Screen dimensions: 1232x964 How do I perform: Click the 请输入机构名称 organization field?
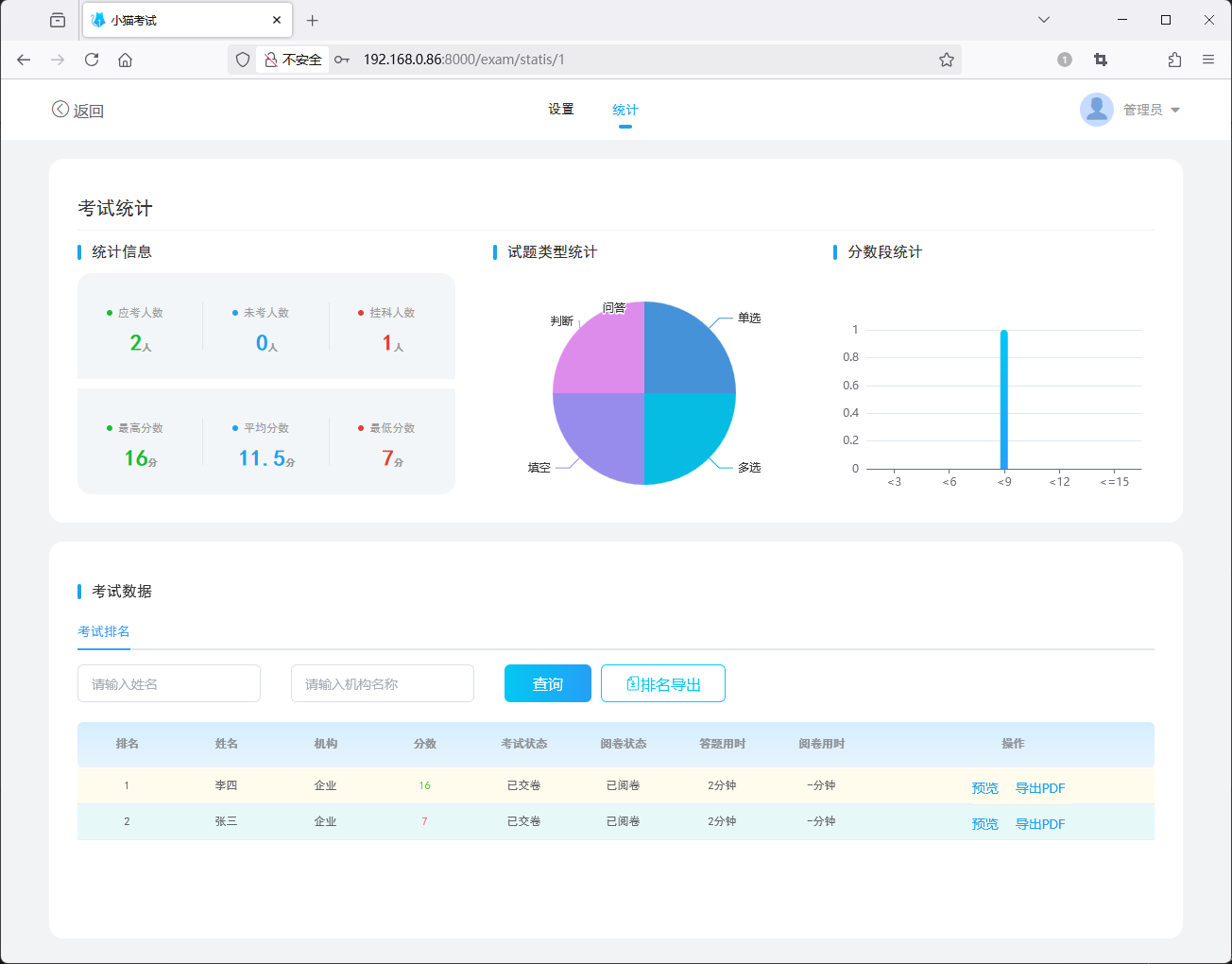[383, 683]
